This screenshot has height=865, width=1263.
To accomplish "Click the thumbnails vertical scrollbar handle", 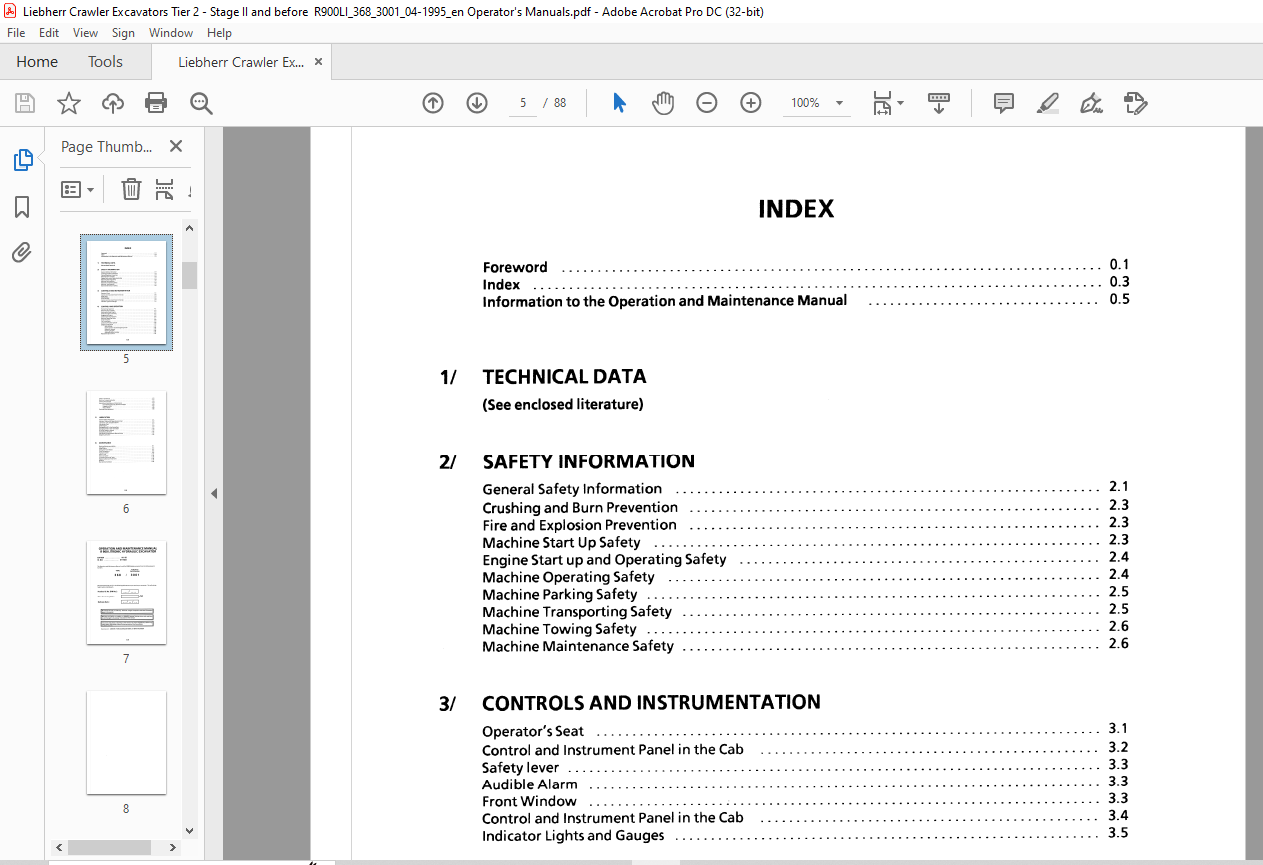I will 189,275.
